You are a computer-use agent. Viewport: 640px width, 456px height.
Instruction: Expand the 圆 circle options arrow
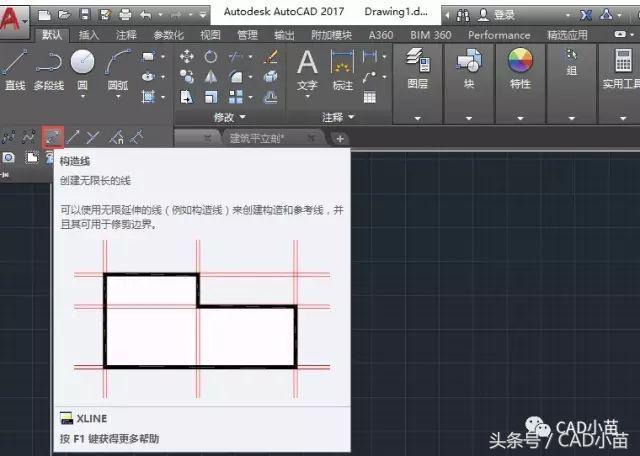click(82, 97)
